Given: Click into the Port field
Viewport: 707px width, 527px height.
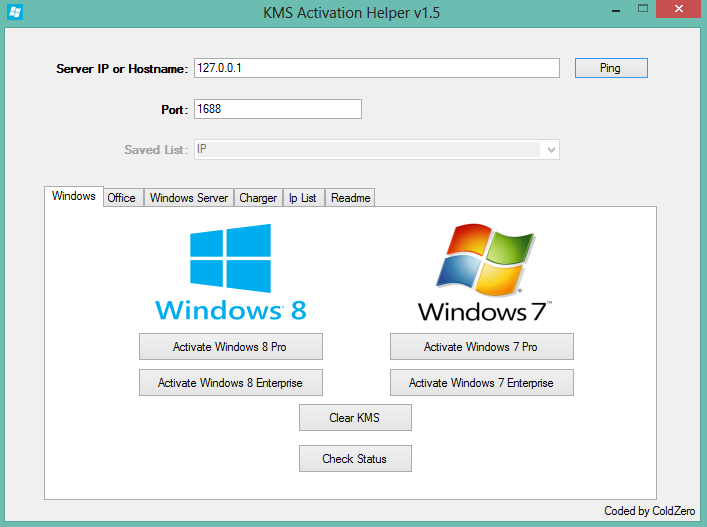Looking at the screenshot, I should point(278,109).
